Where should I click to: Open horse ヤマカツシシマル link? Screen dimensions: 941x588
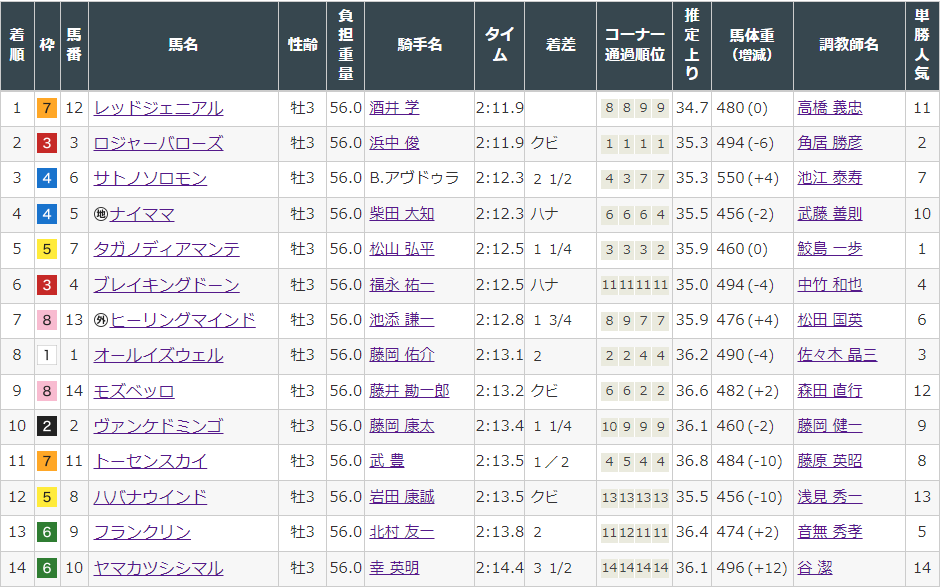[158, 568]
